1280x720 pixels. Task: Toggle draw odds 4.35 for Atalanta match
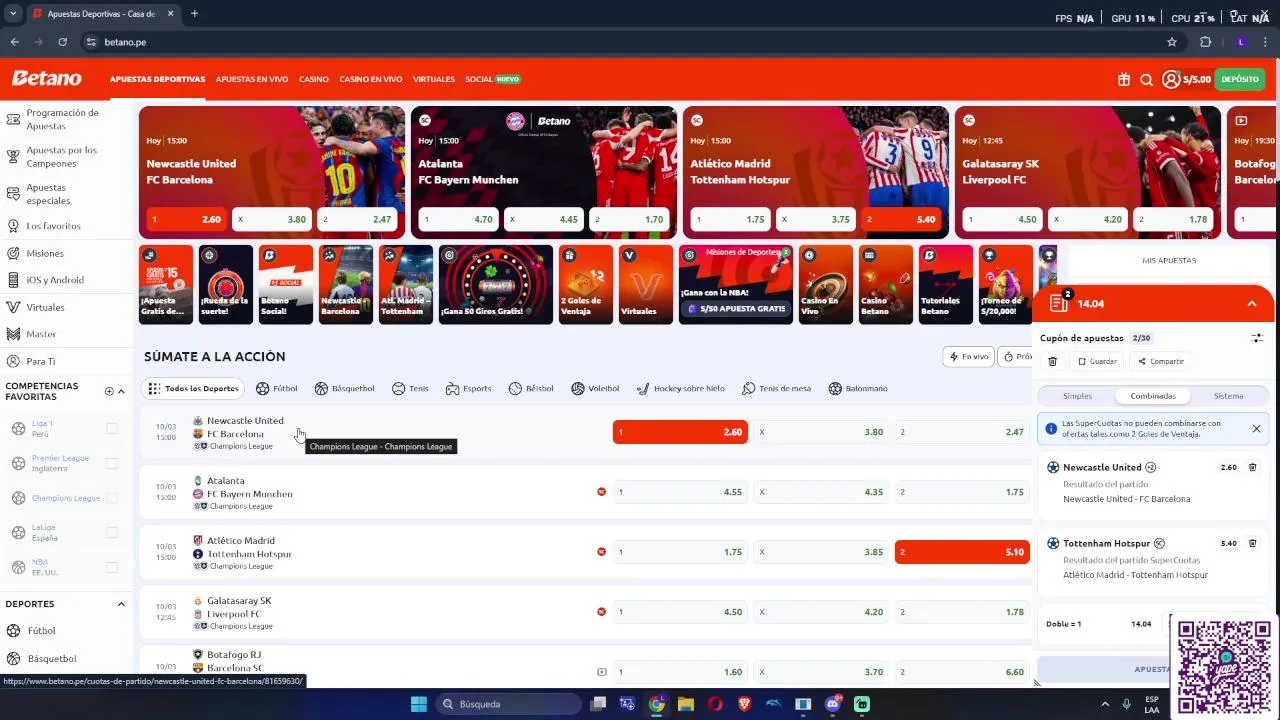(x=821, y=492)
